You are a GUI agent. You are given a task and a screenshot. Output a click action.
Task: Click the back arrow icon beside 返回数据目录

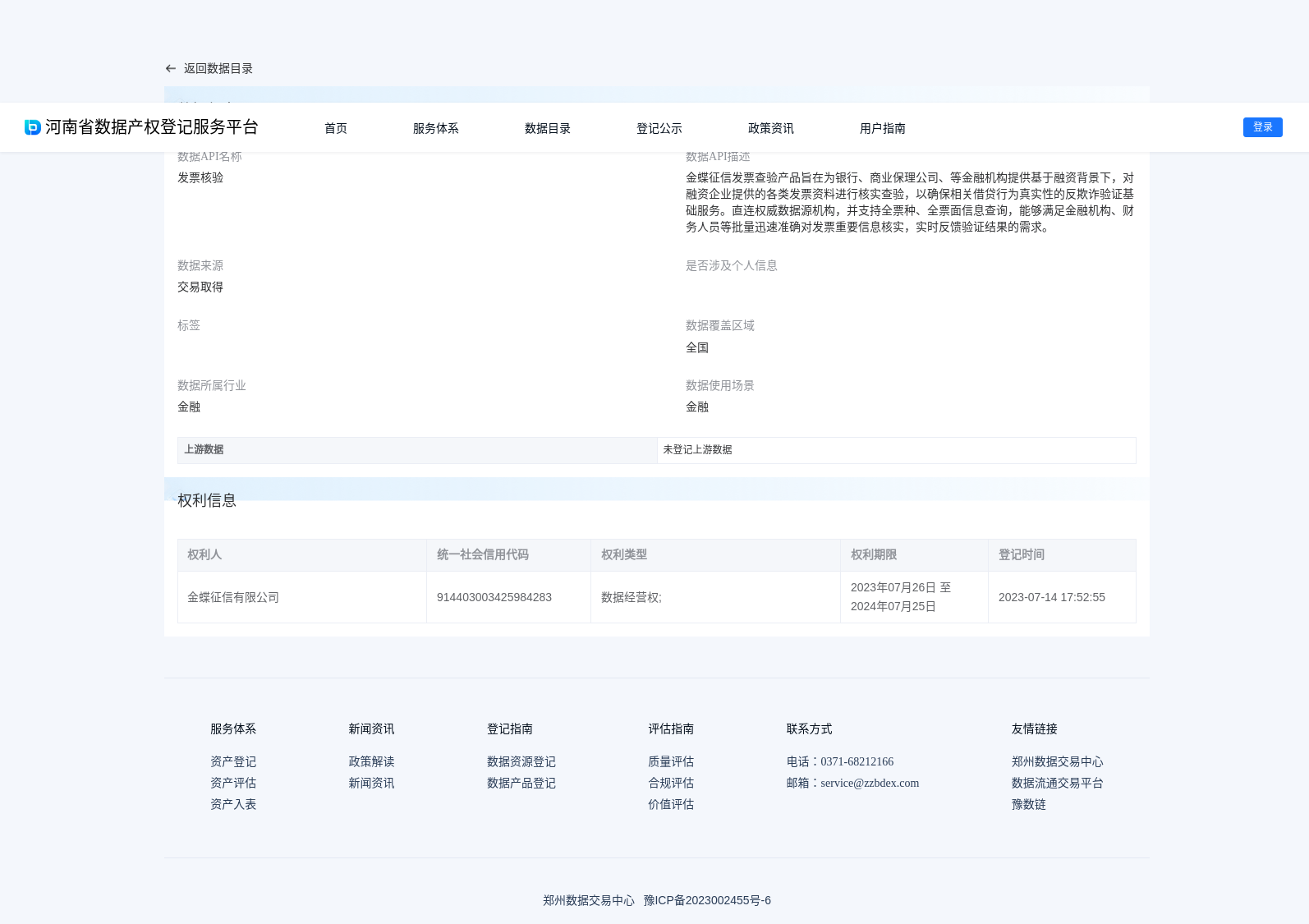pyautogui.click(x=171, y=69)
